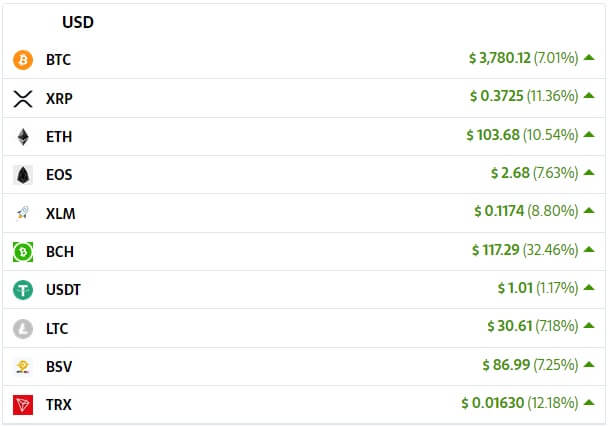Click the green Bitcoin Cash icon

click(x=23, y=252)
